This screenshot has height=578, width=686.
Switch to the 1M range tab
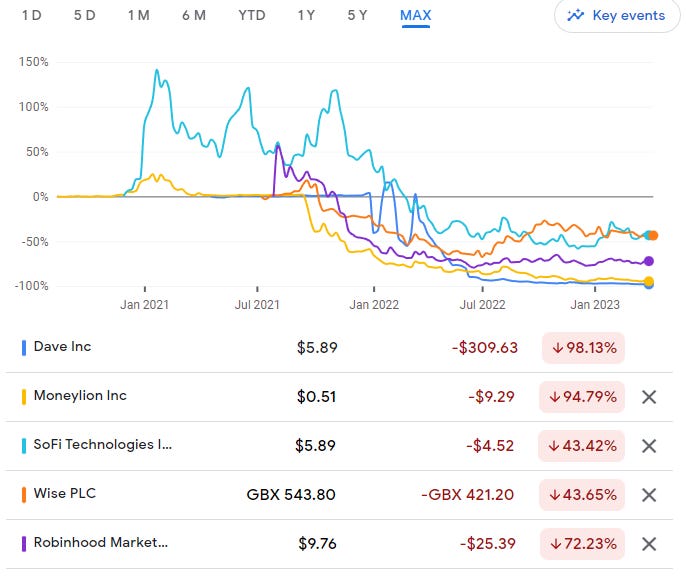tap(139, 15)
